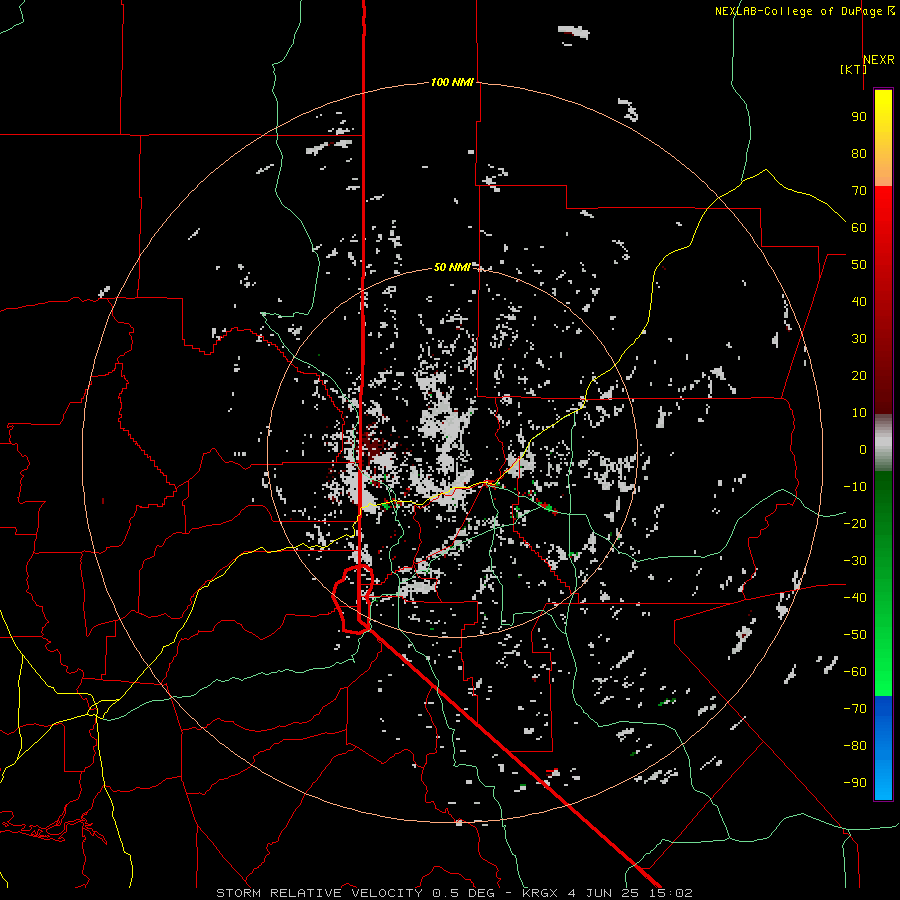Click the 50 NMI range ring label
900x900 pixels.
pos(452,267)
